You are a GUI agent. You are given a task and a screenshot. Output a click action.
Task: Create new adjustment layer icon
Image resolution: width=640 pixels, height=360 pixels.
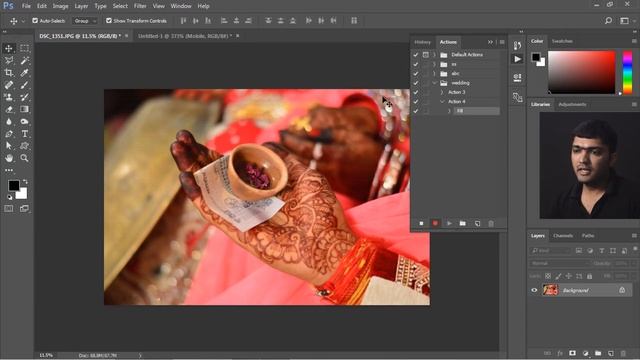pos(585,353)
